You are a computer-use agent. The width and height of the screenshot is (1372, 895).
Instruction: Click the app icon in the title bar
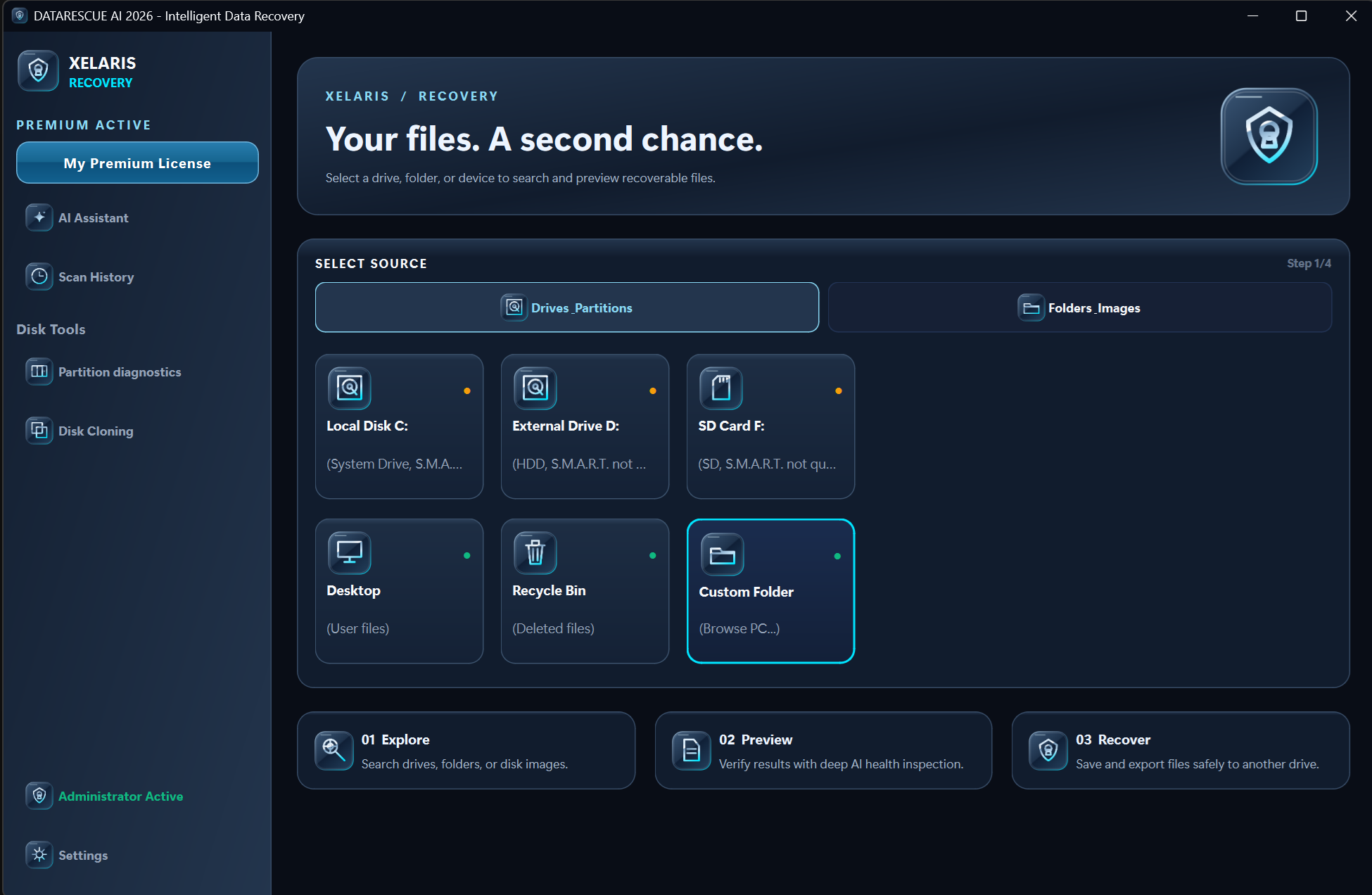click(x=20, y=15)
